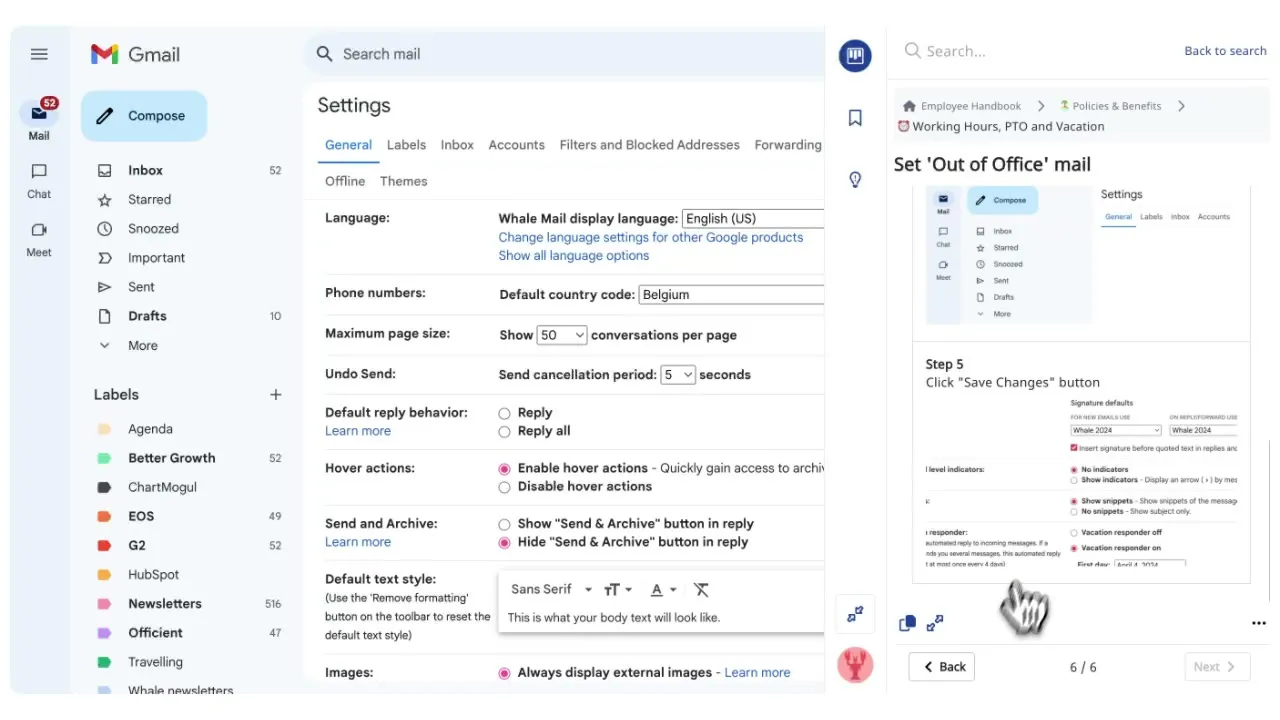The width and height of the screenshot is (1280, 720).
Task: Open the Gmail main menu hamburger icon
Action: coord(39,54)
